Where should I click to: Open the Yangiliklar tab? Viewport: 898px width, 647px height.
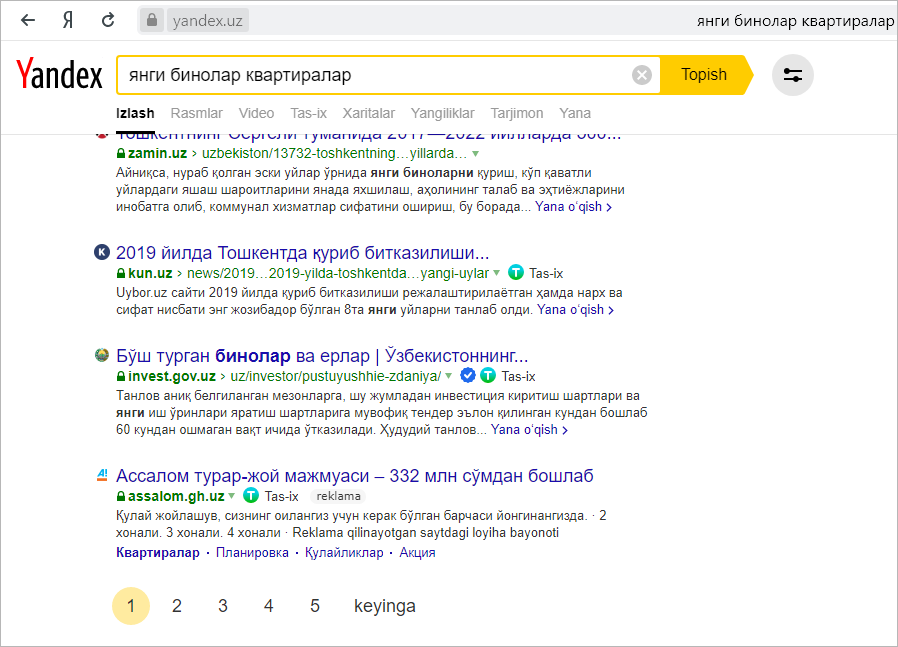point(443,113)
